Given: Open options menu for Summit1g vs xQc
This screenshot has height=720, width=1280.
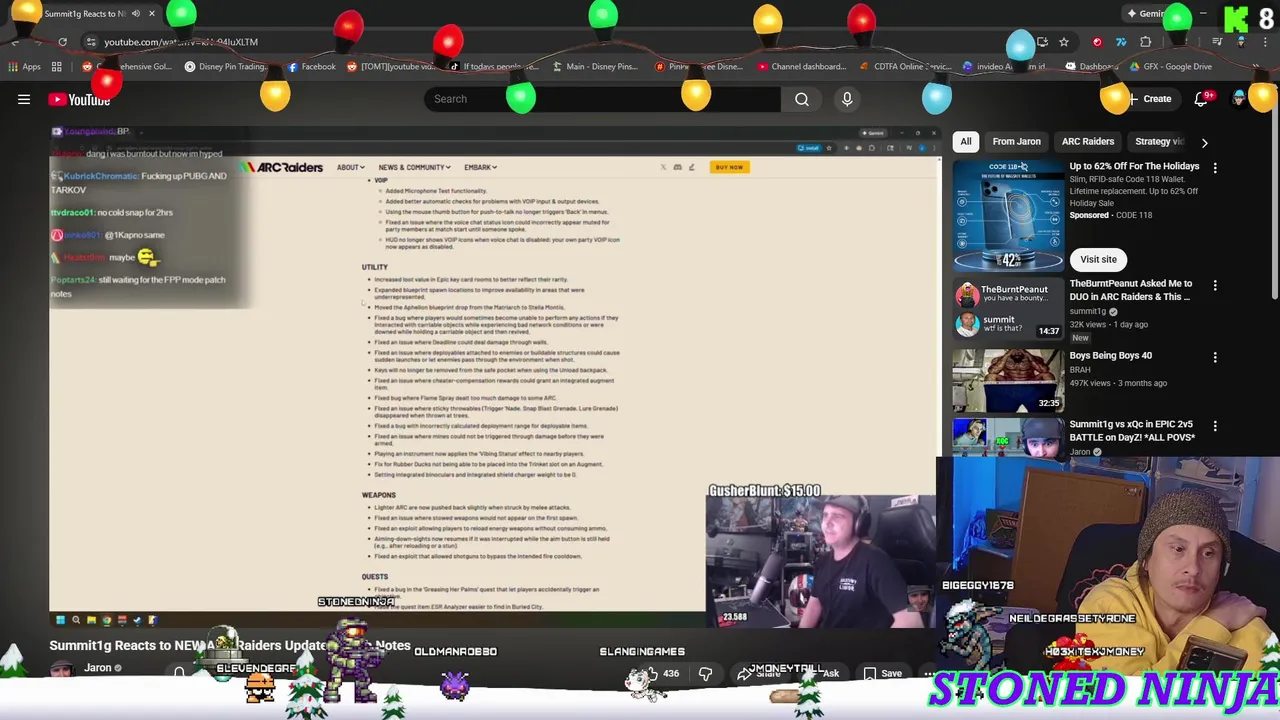Looking at the screenshot, I should coord(1215,426).
